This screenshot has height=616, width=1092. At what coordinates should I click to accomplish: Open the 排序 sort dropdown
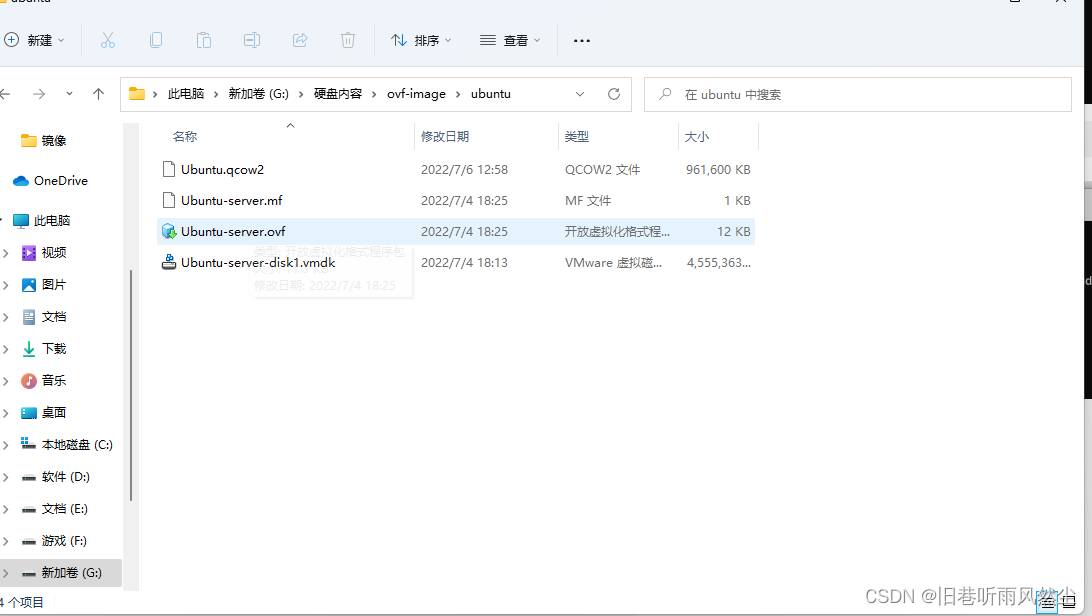tap(421, 40)
